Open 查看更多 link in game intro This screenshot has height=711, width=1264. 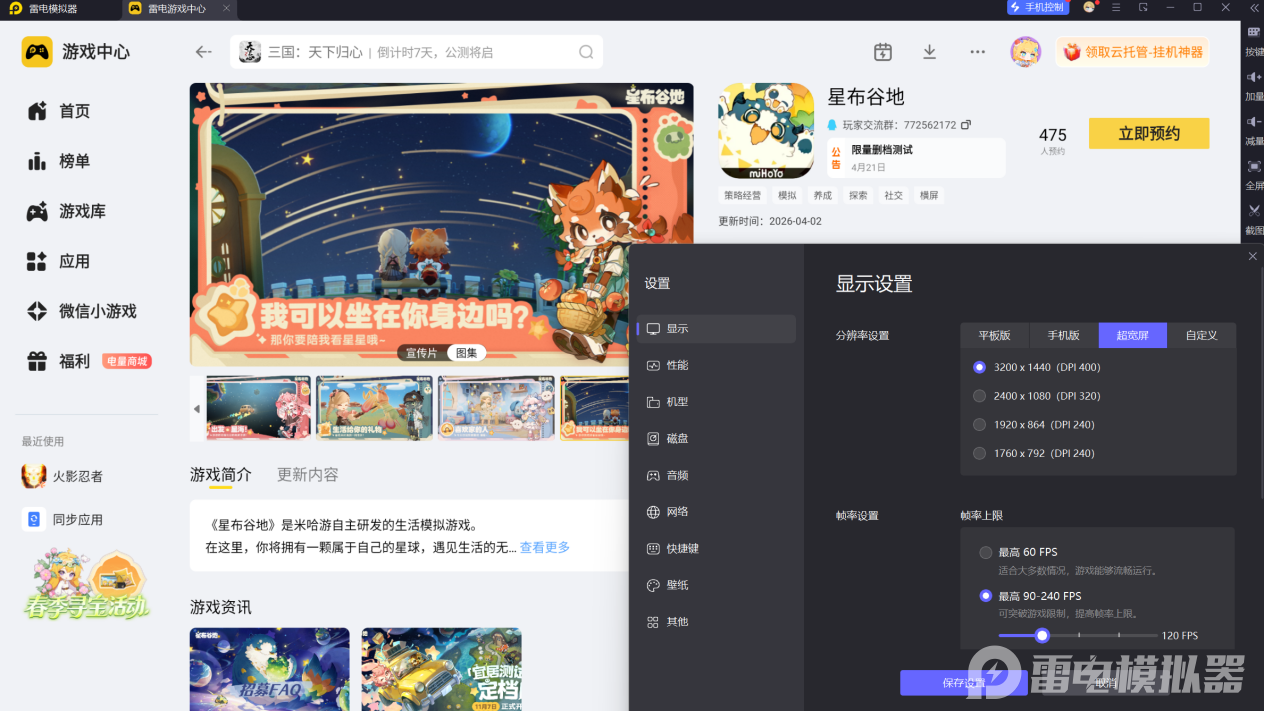(x=545, y=547)
